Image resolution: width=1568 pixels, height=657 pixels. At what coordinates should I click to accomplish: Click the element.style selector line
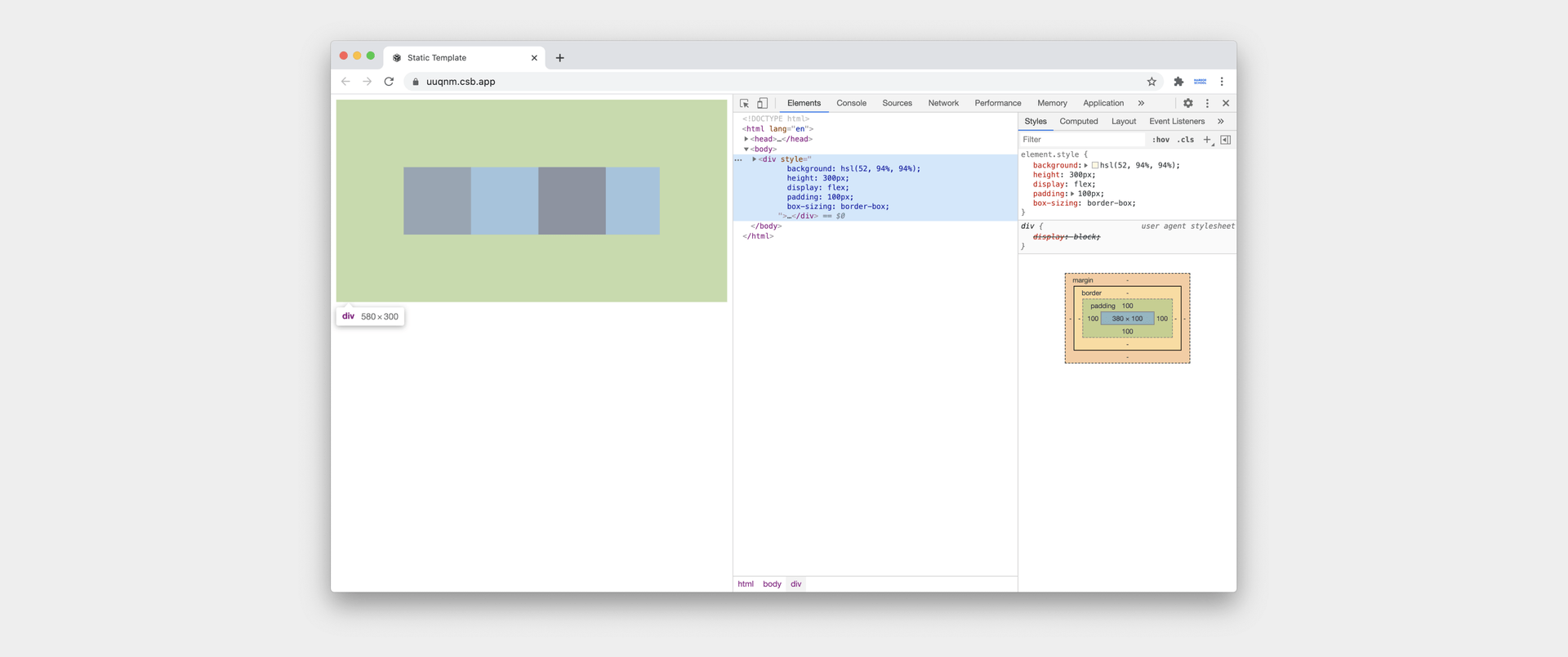(1054, 154)
